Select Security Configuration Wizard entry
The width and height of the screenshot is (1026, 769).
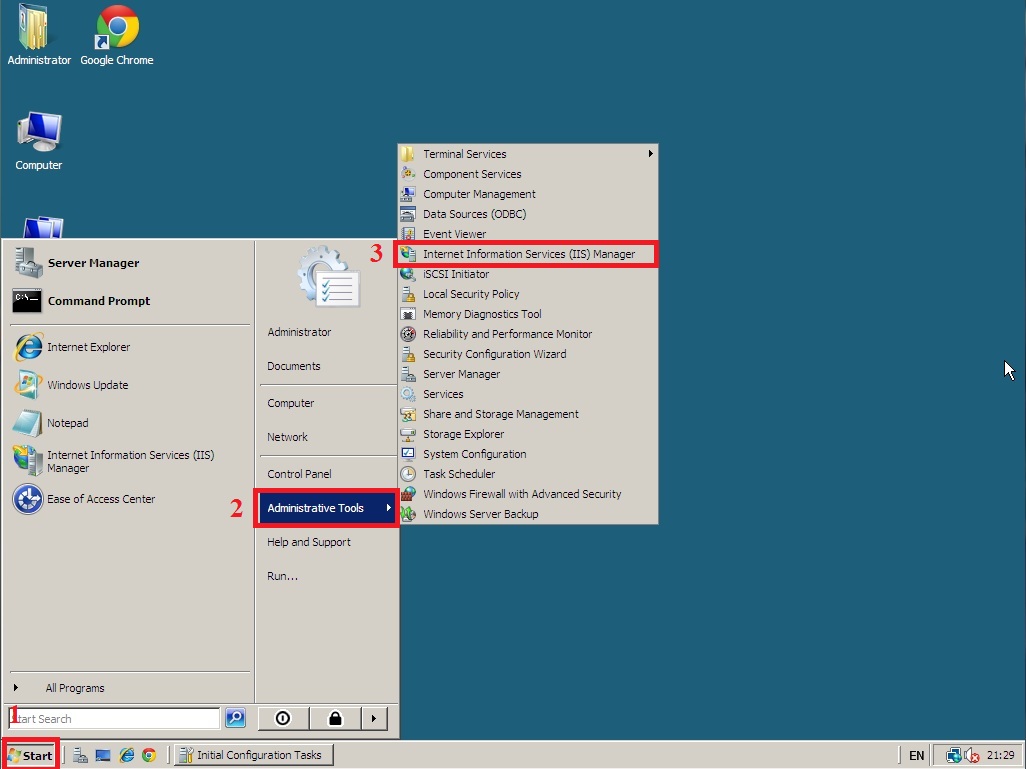tap(527, 353)
